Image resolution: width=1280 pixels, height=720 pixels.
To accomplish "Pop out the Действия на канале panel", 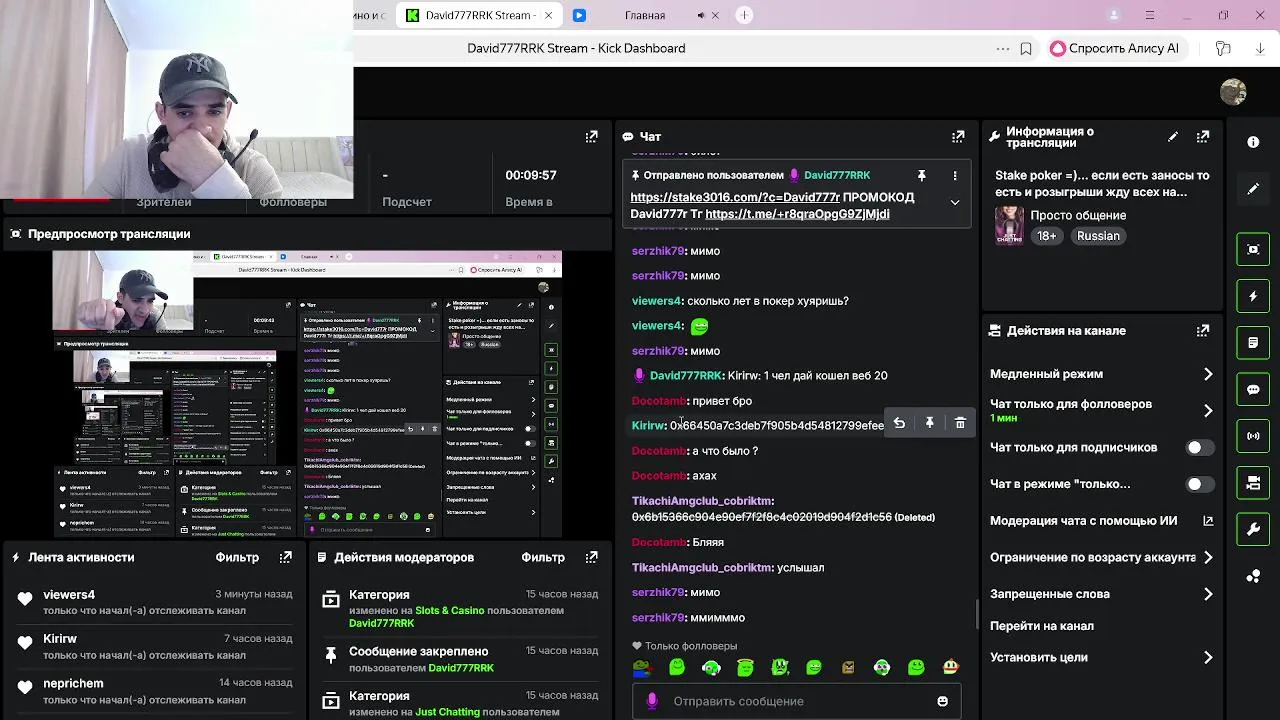I will click(1203, 330).
